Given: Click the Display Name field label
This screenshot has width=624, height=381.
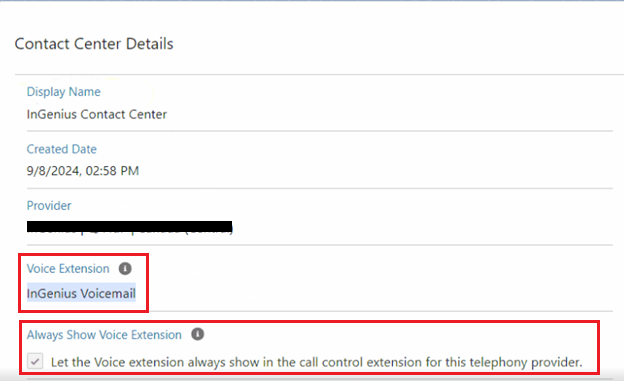Looking at the screenshot, I should coord(64,92).
